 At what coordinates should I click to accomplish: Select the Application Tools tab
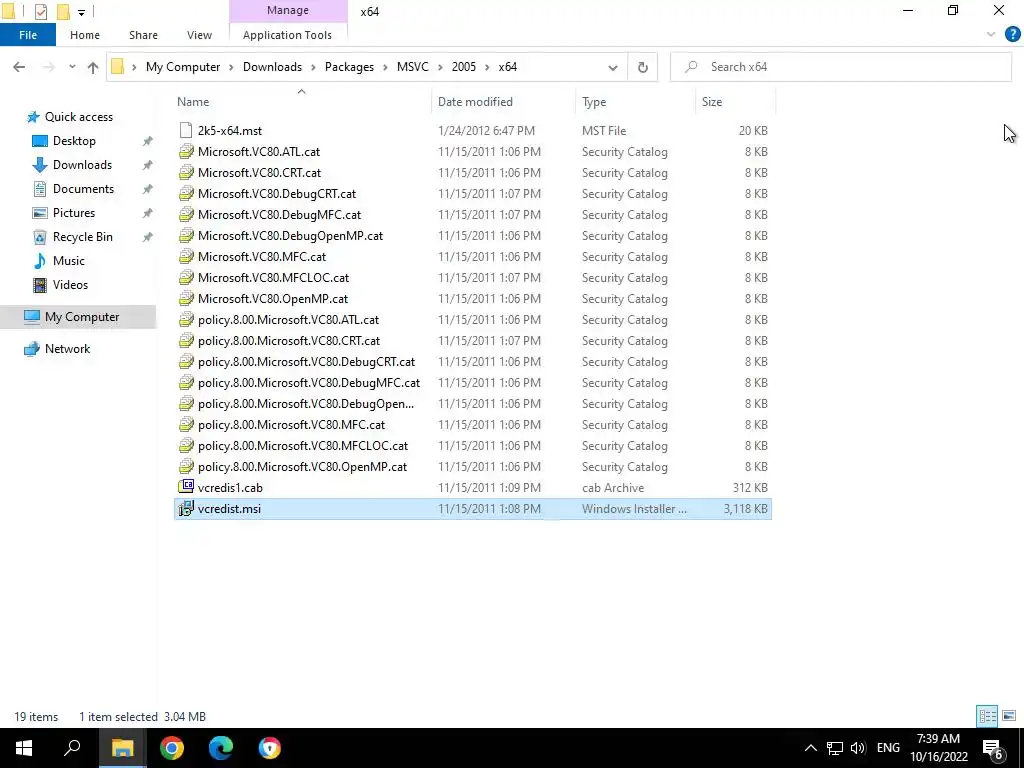tap(287, 35)
